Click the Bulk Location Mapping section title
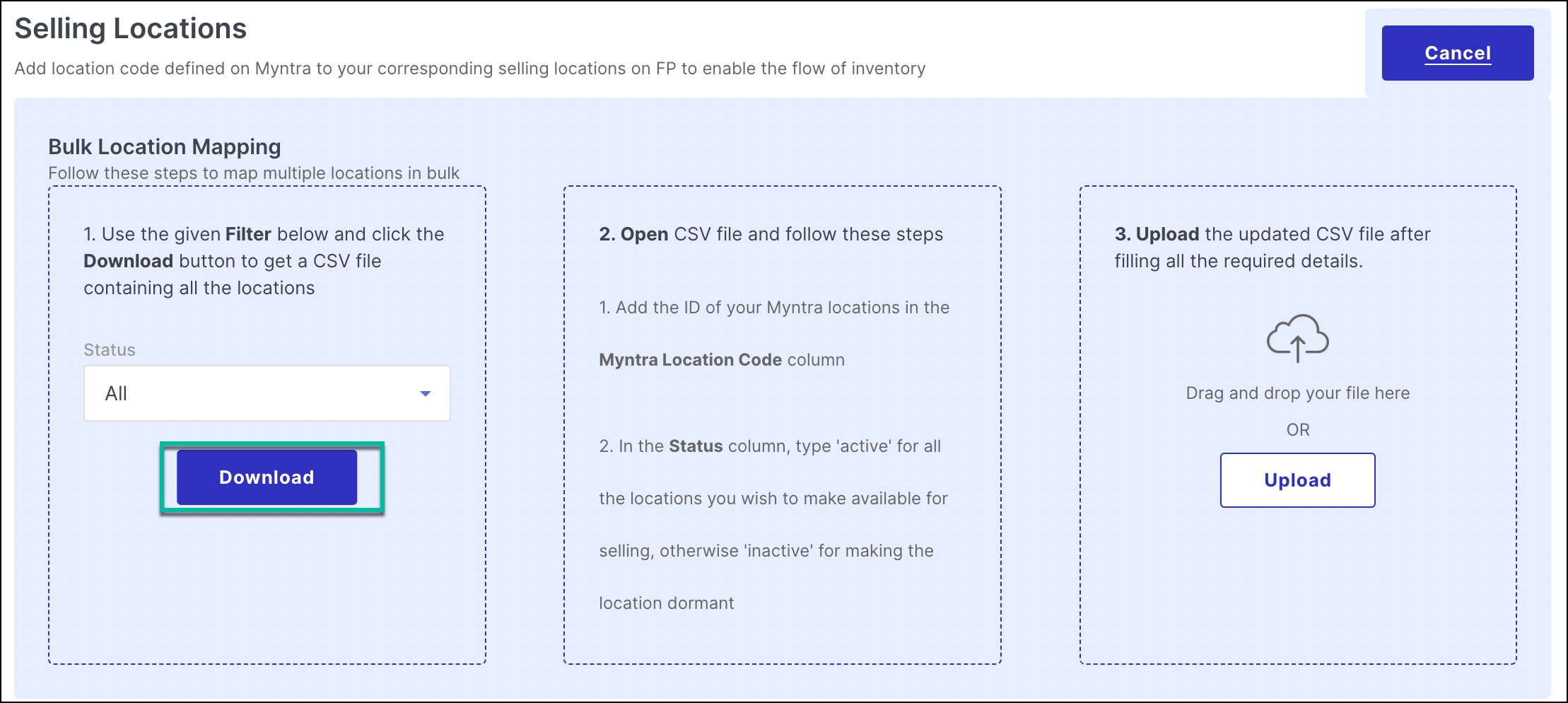Image resolution: width=1568 pixels, height=703 pixels. pyautogui.click(x=164, y=146)
